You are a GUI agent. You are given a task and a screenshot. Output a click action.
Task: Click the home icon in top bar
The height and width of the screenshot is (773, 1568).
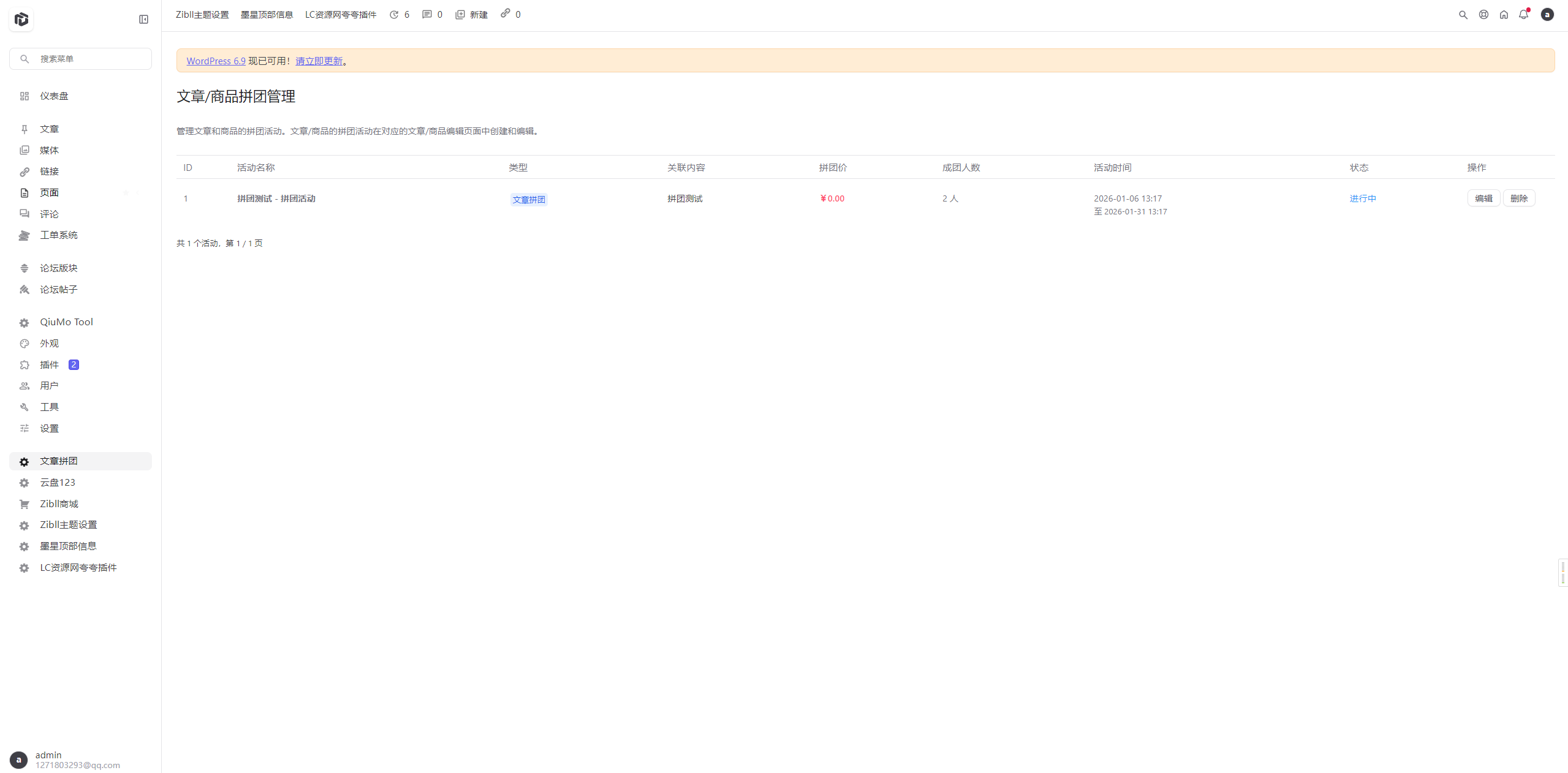coord(1503,15)
